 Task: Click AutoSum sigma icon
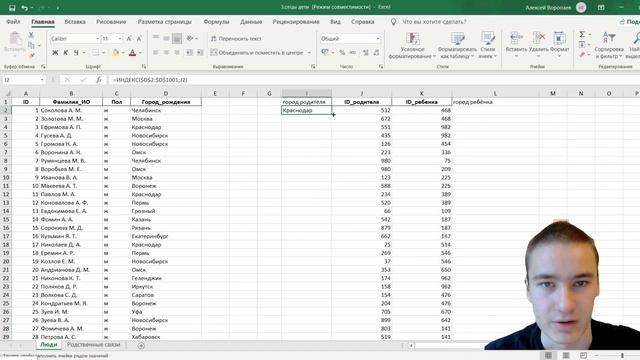tap(582, 34)
